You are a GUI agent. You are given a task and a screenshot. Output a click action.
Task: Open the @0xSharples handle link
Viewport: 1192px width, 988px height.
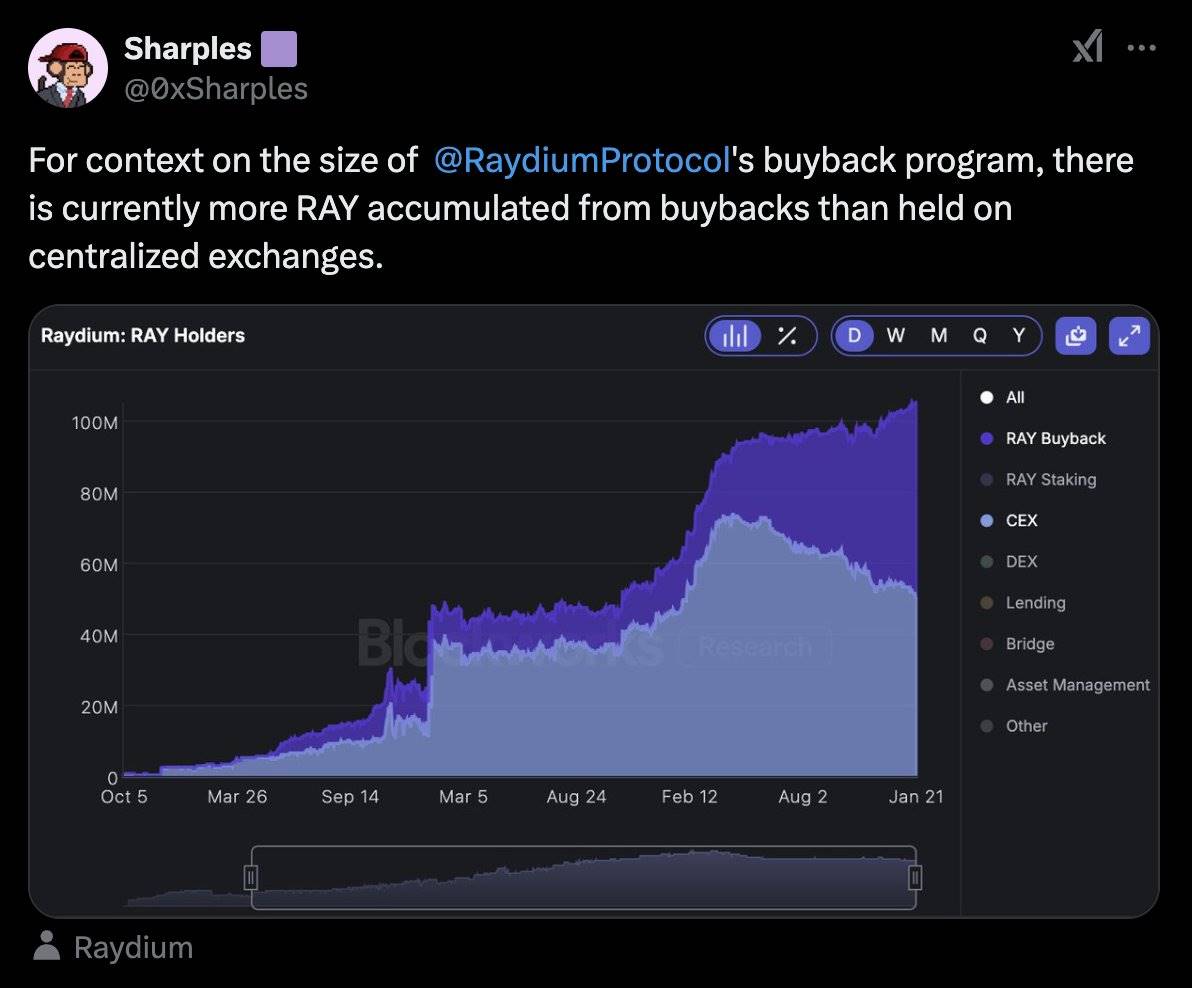[215, 89]
